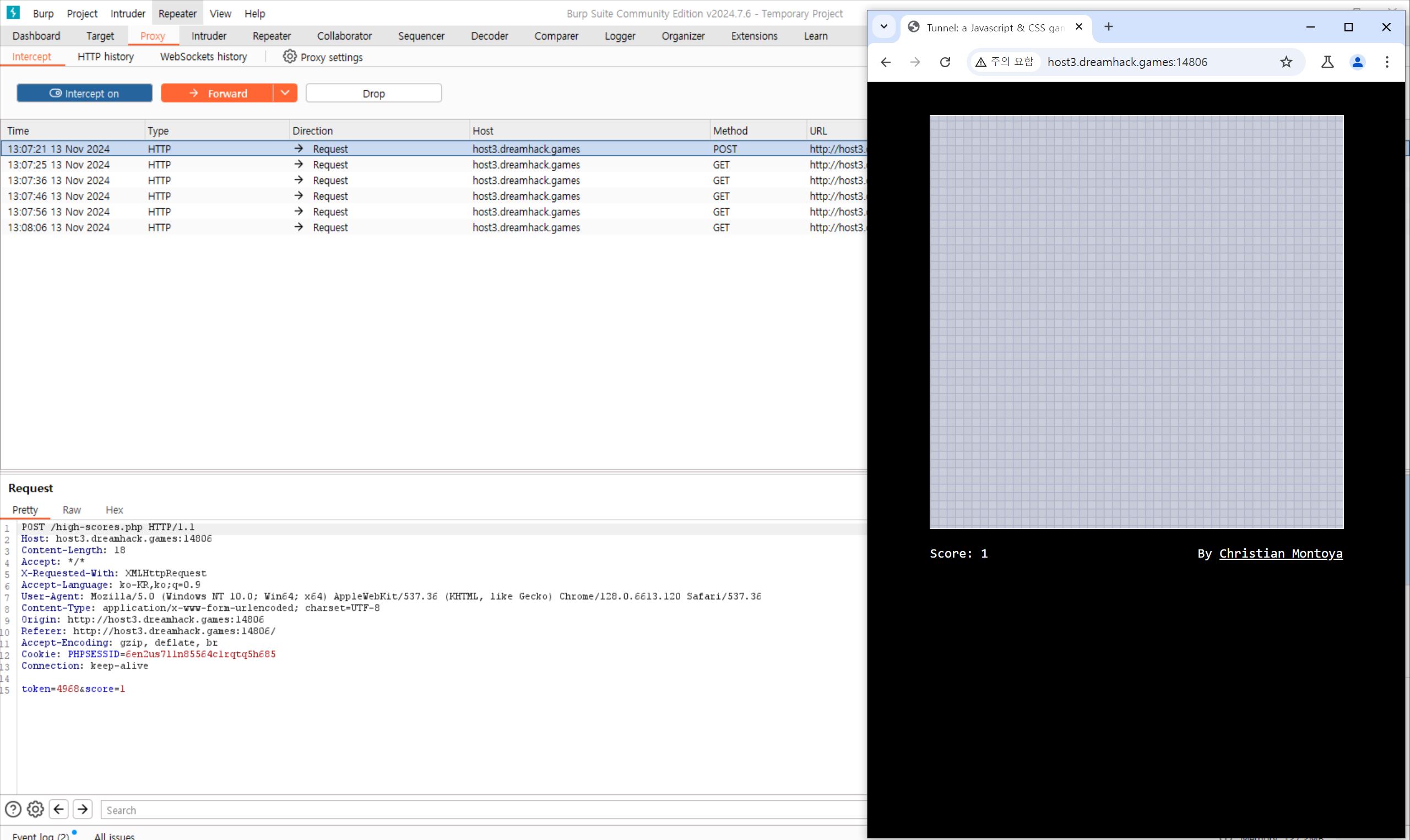1410x840 pixels.
Task: Drop the intercepted request
Action: click(x=373, y=94)
